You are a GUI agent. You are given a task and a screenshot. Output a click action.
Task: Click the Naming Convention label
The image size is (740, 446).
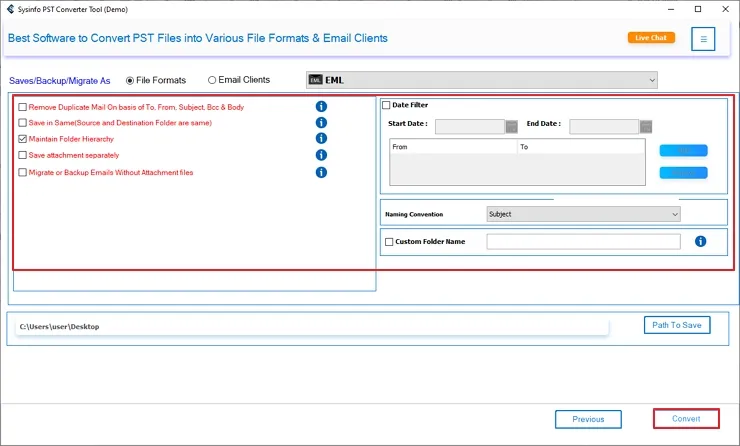414,214
